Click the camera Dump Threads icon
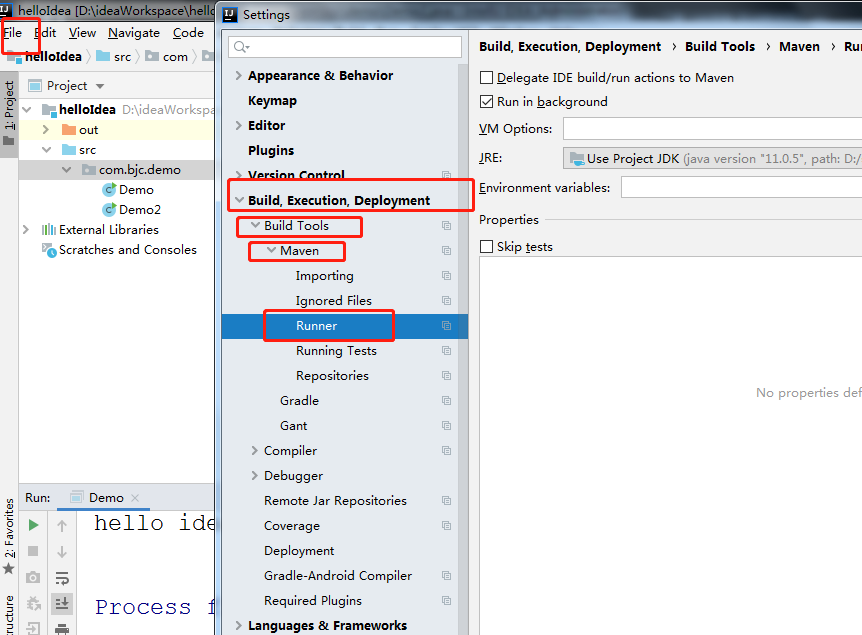 coord(33,577)
